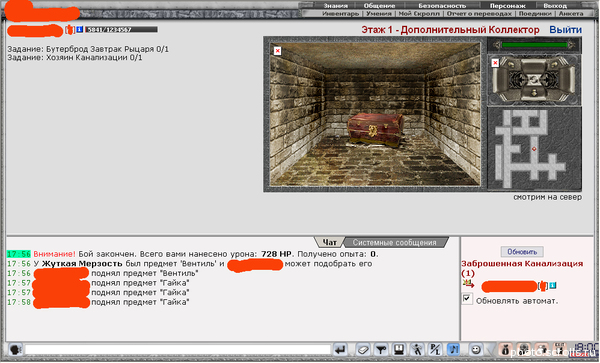The height and width of the screenshot is (363, 600).
Task: Toggle the 'Обновлять автомат.' checkbox
Action: click(x=467, y=298)
